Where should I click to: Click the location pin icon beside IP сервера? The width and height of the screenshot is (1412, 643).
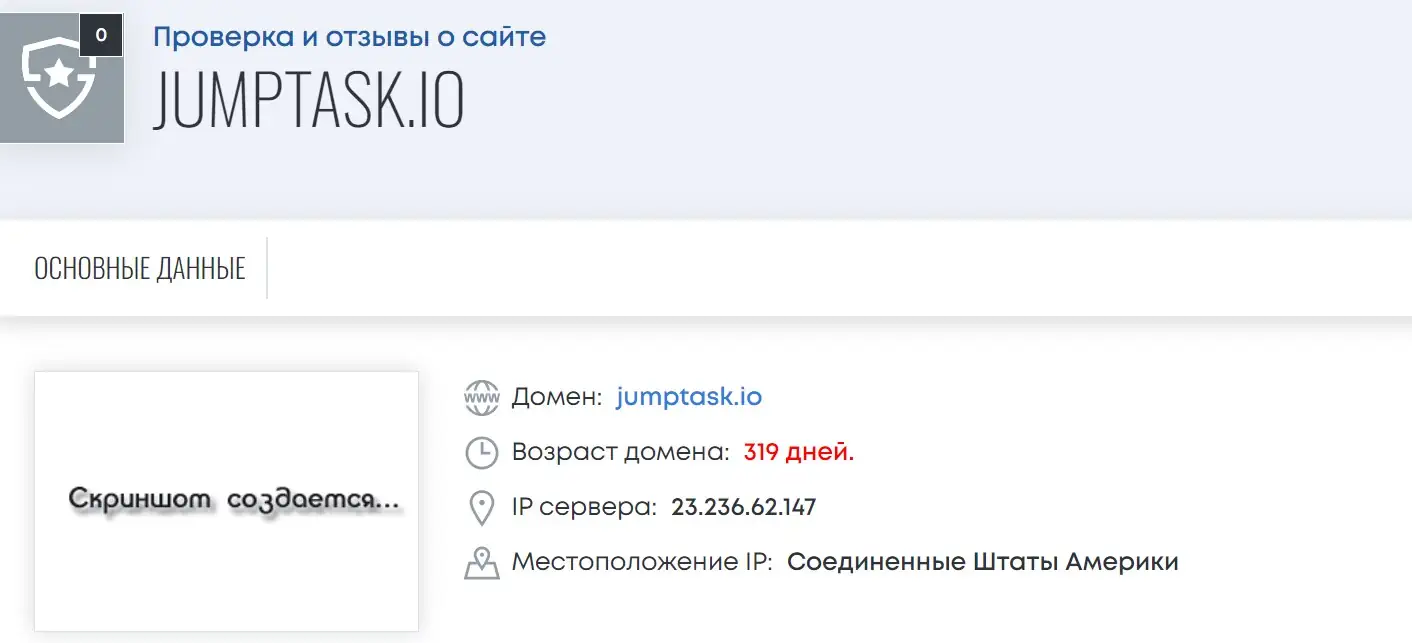(x=482, y=508)
